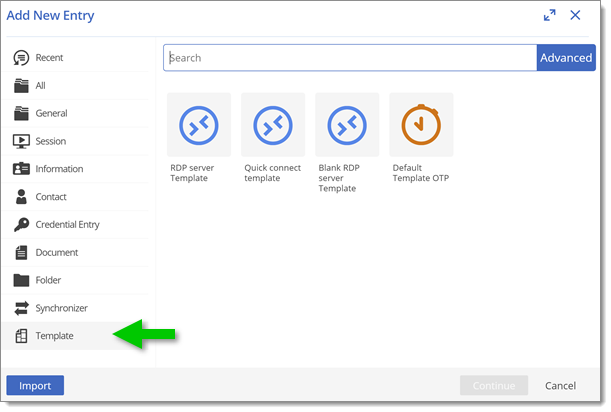Pick the Blank RDP server Template icon
This screenshot has height=412, width=611.
[x=347, y=125]
